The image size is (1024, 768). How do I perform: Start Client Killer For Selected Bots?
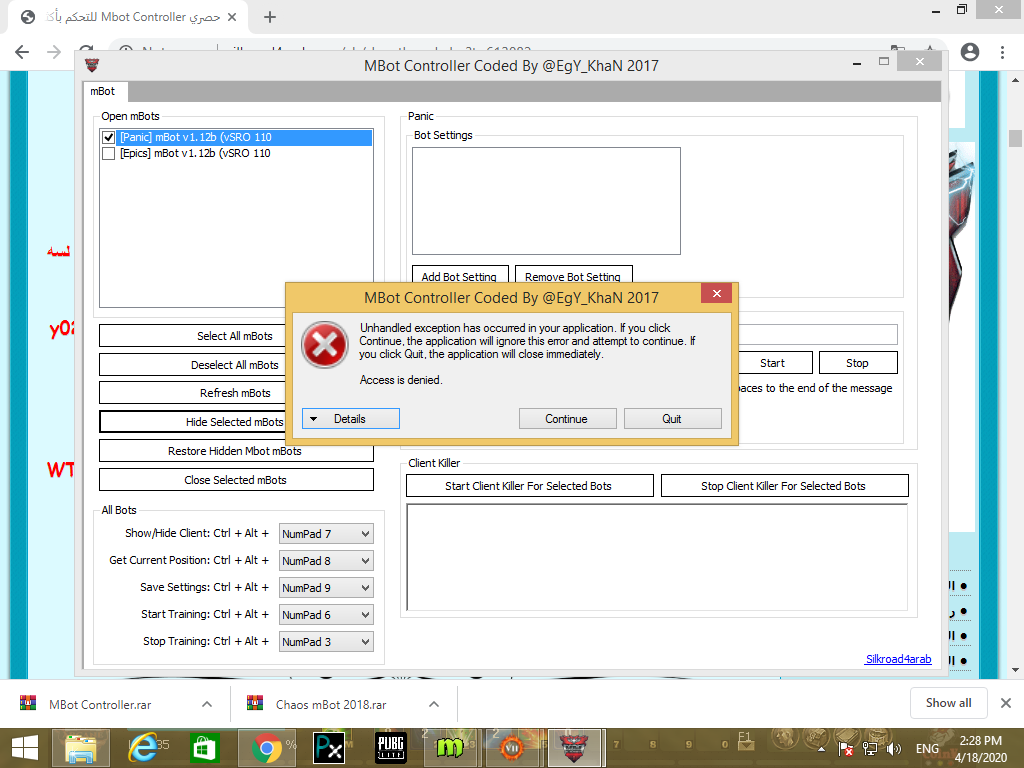[x=530, y=485]
